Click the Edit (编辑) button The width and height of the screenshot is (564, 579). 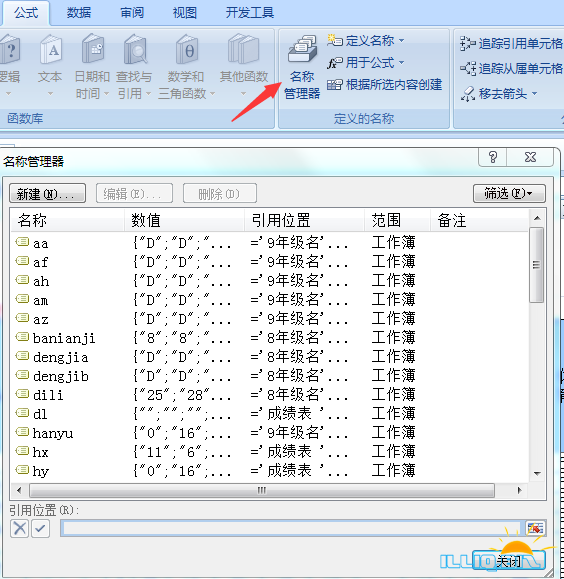pos(134,193)
